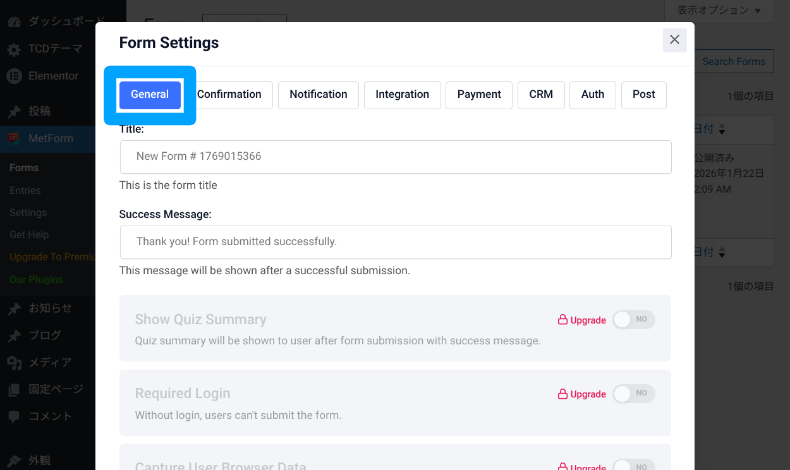Viewport: 790px width, 470px height.
Task: Open the Notification tab
Action: coord(318,94)
